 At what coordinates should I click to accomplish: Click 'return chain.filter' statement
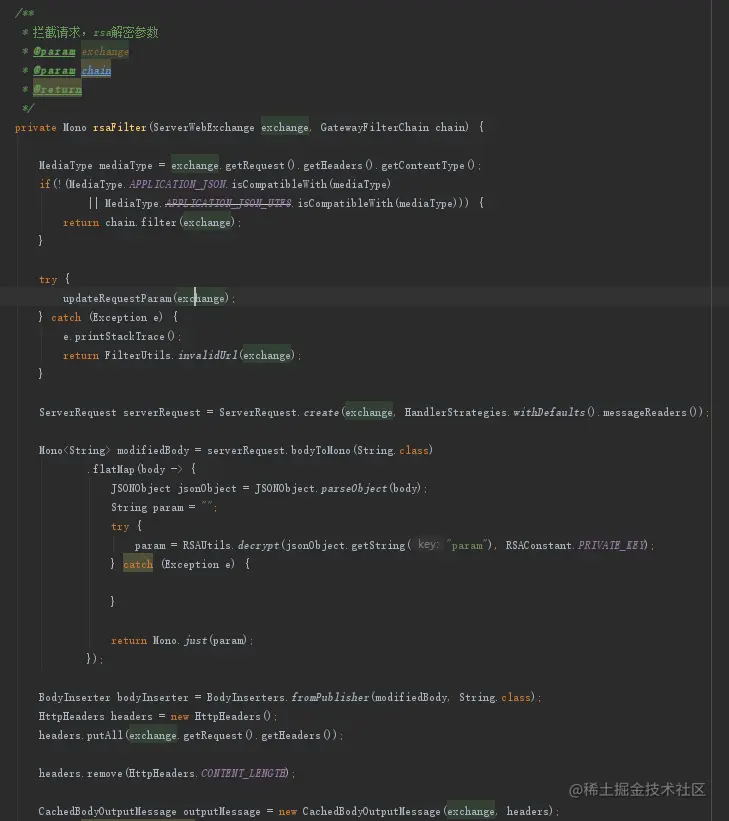[x=151, y=223]
